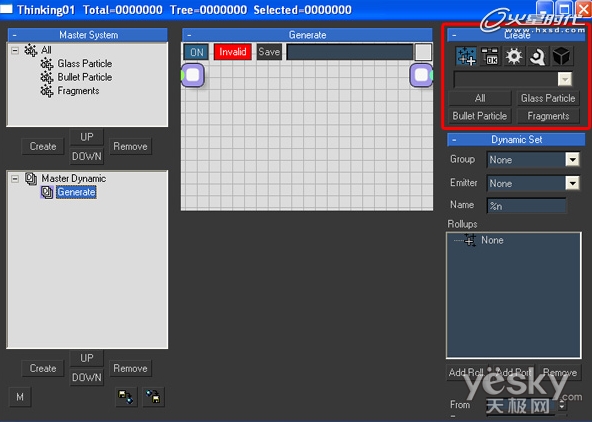Toggle the M button
This screenshot has width=592, height=422.
point(20,397)
